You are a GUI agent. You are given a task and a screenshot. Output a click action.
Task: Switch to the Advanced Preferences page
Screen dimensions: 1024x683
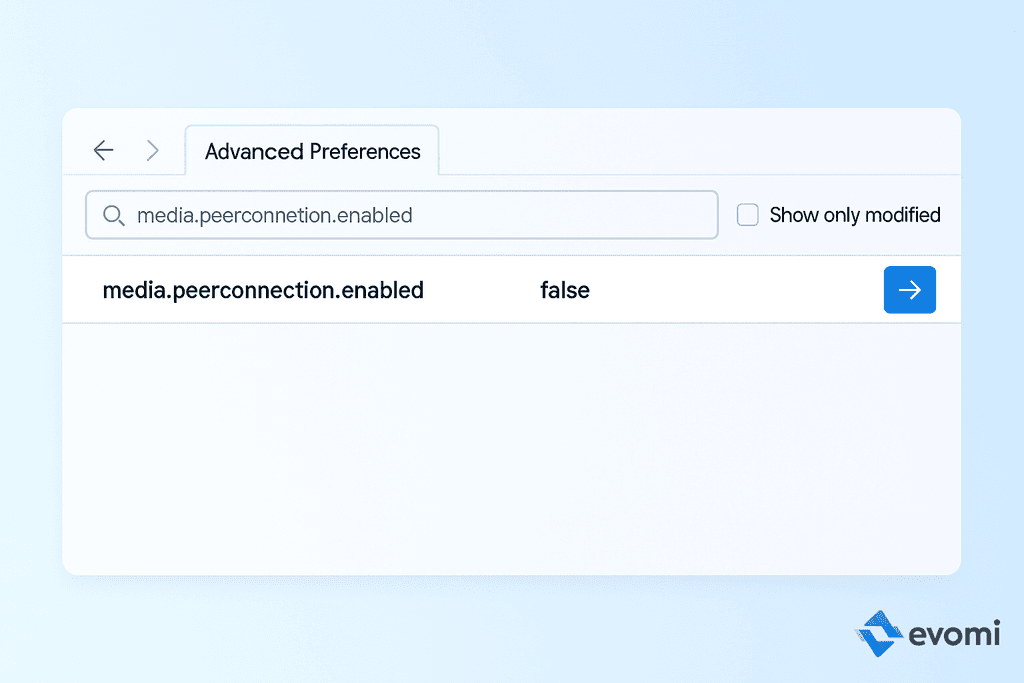point(311,151)
